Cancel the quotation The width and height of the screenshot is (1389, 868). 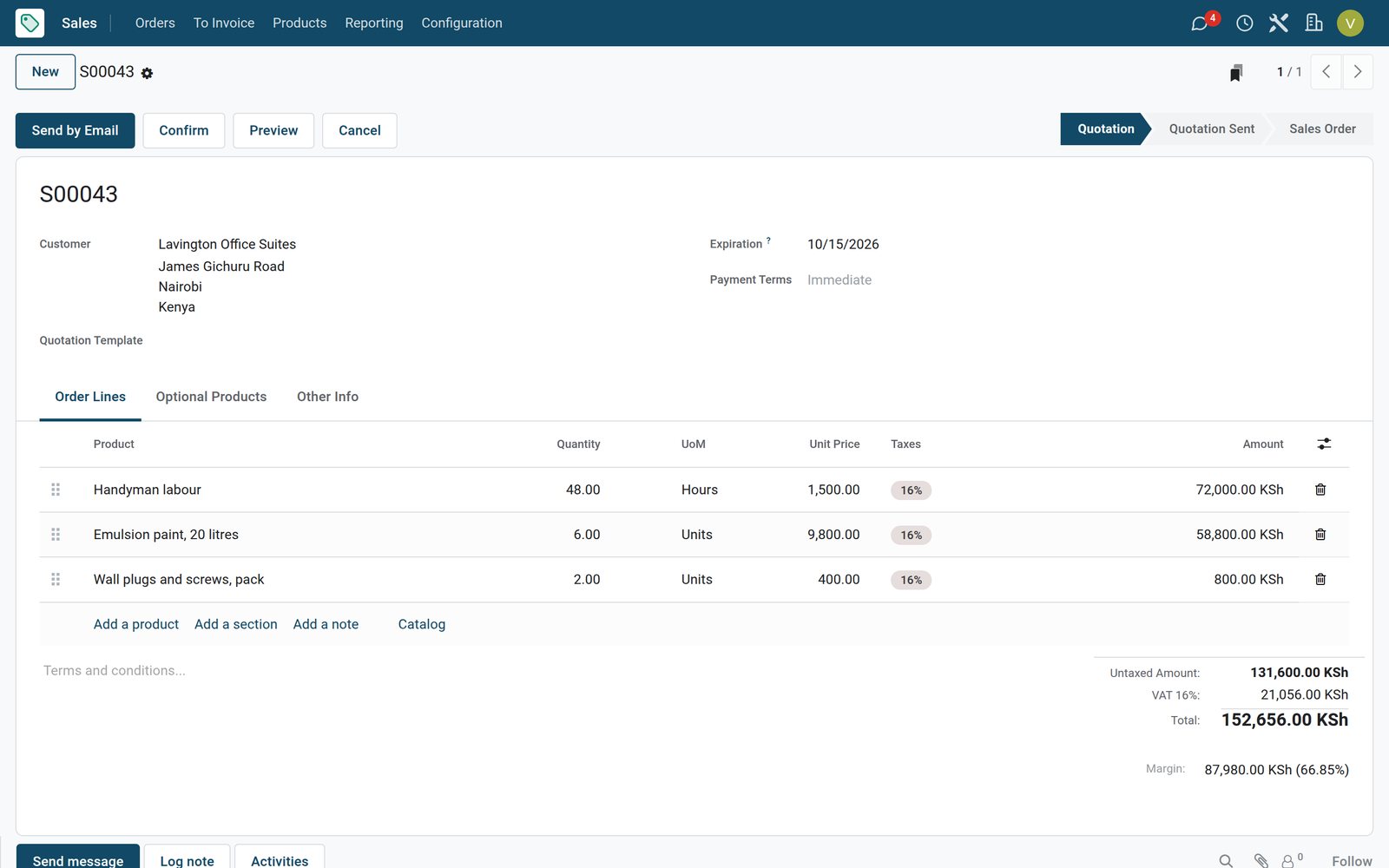[359, 130]
